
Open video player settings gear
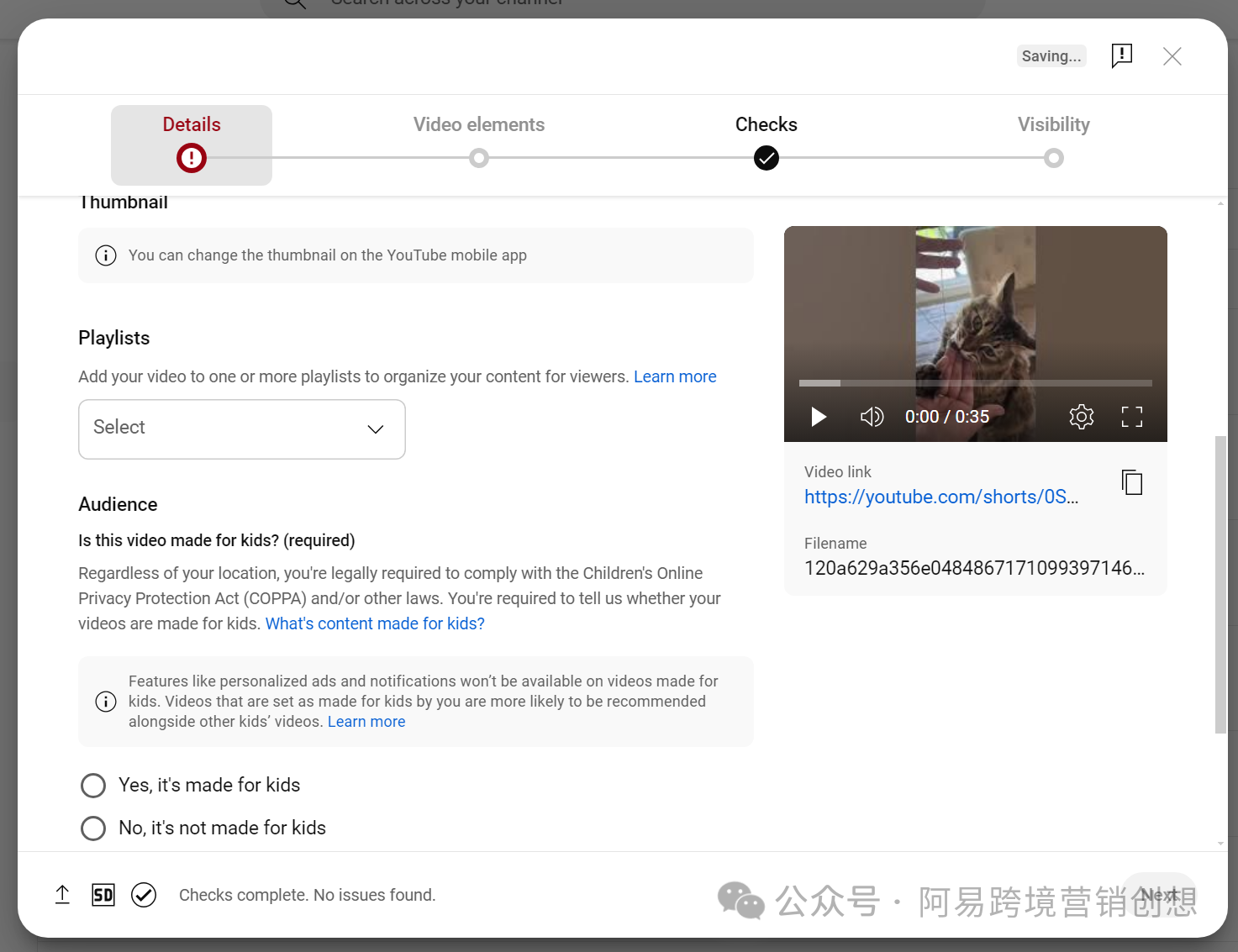1081,417
